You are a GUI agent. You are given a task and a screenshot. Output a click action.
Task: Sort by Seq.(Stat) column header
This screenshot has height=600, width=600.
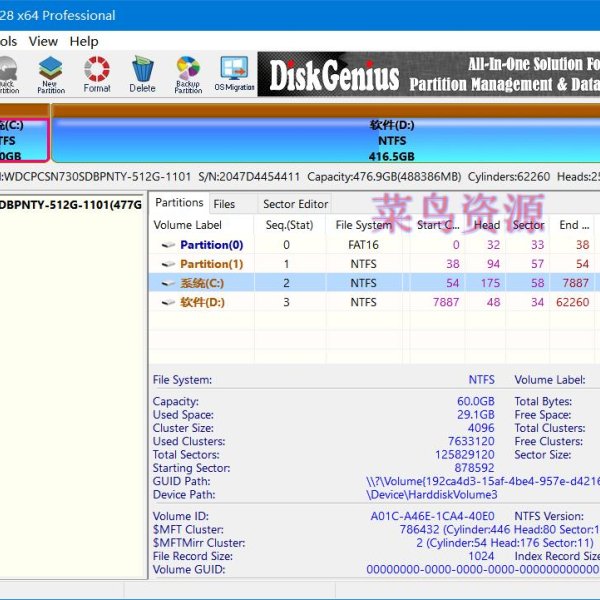pyautogui.click(x=289, y=225)
